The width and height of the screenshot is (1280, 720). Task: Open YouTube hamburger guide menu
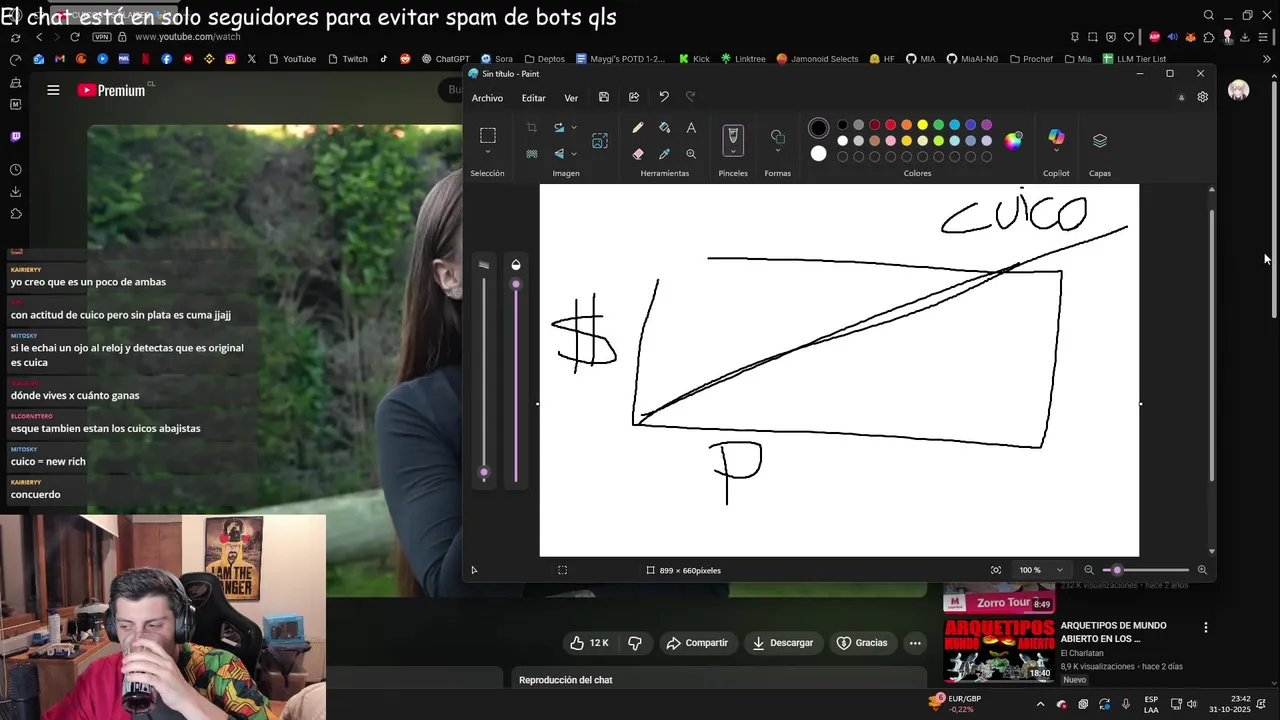[53, 90]
